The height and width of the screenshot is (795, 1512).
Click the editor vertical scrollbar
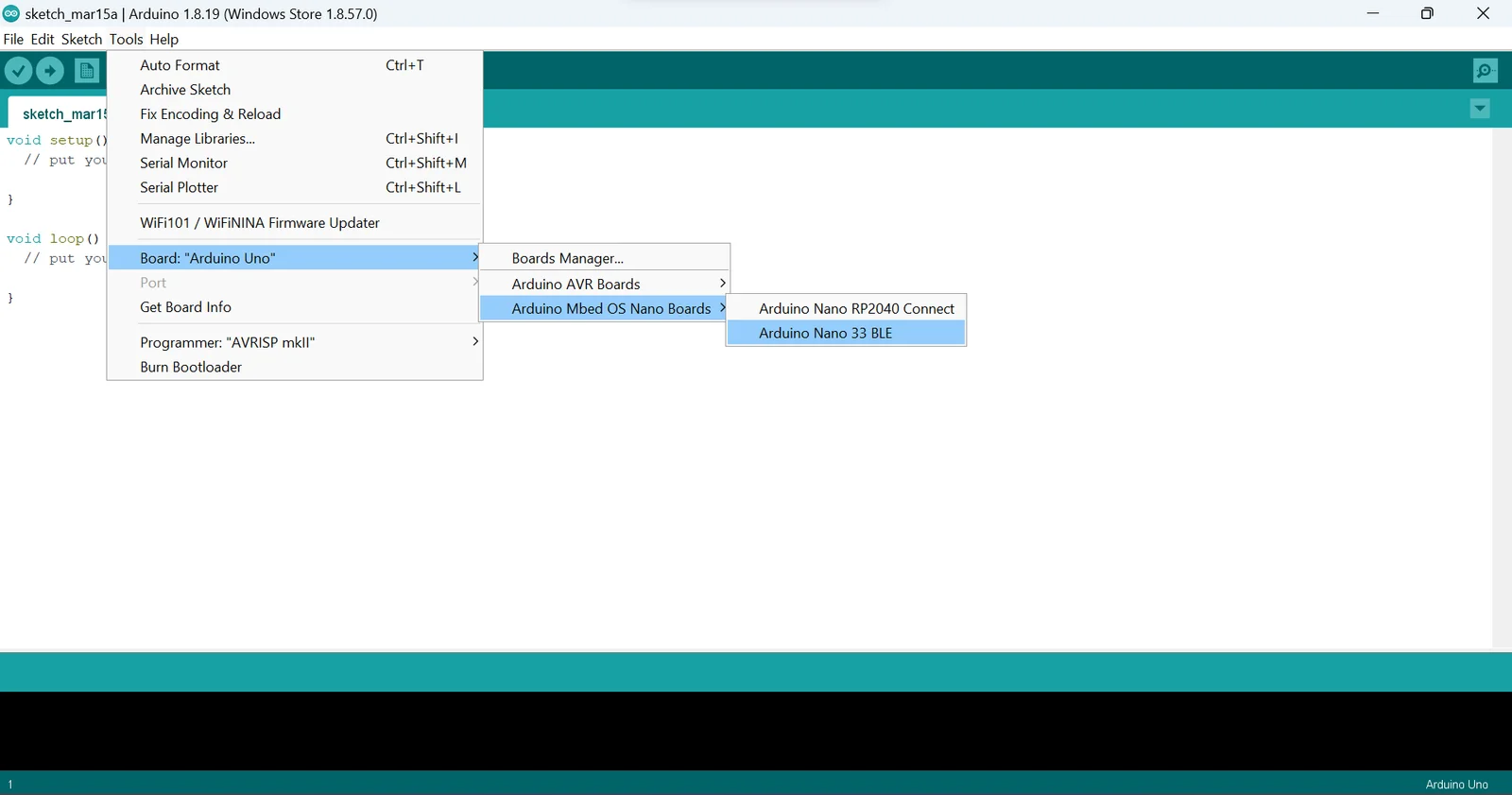pyautogui.click(x=1502, y=389)
